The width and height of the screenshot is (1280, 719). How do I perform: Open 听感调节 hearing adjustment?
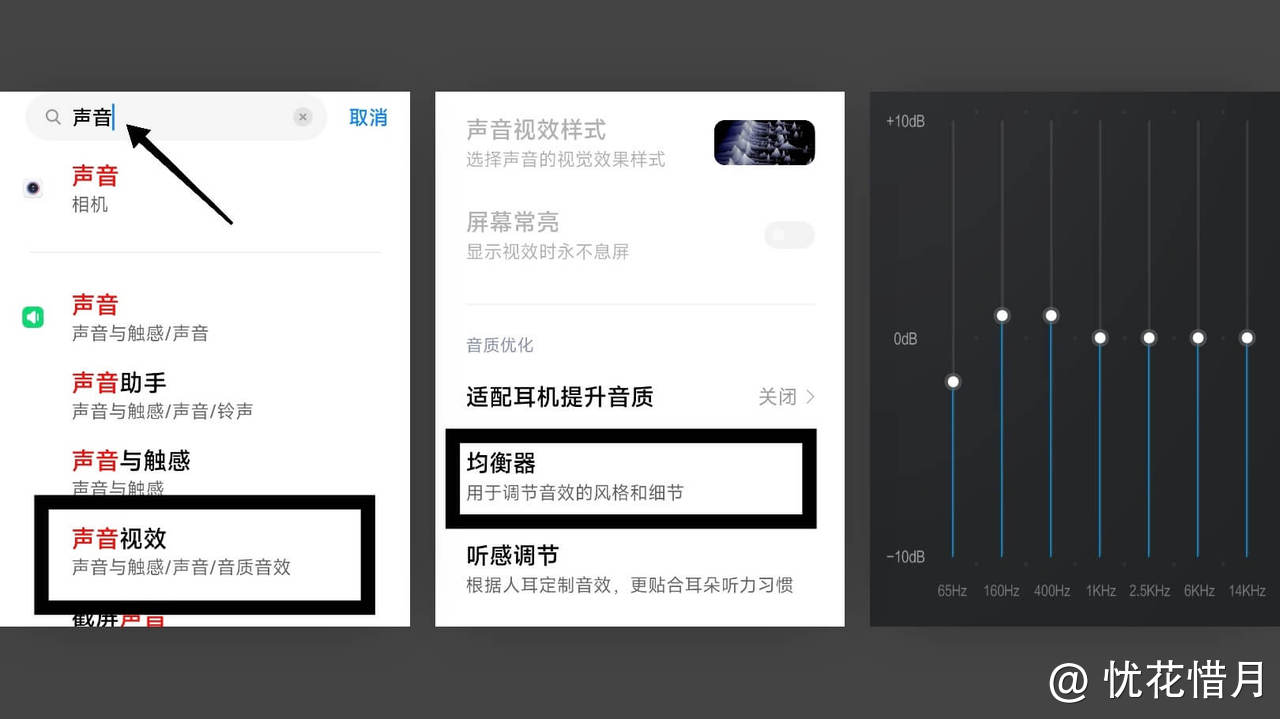coord(640,568)
